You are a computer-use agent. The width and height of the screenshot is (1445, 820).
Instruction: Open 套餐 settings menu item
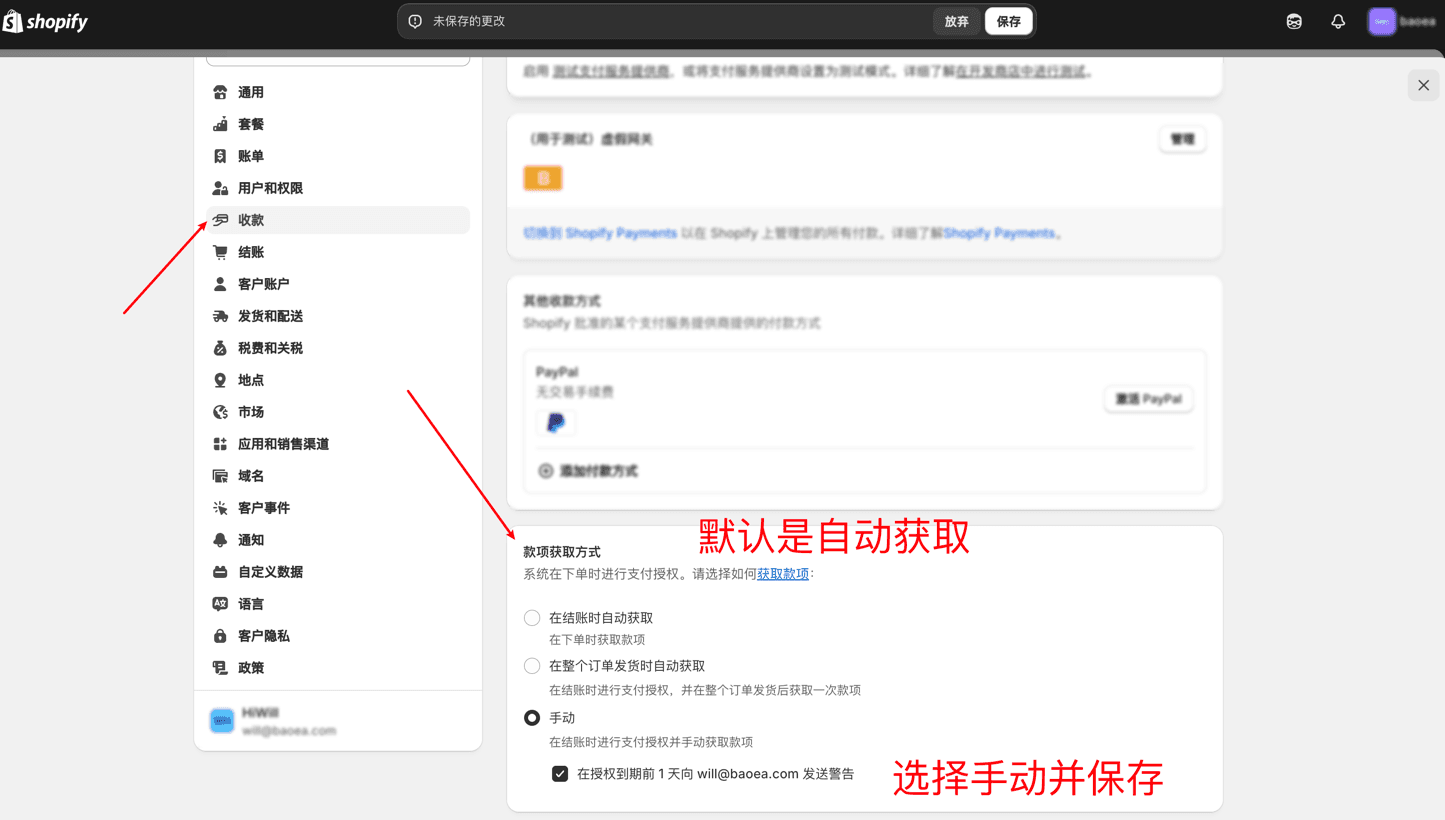pos(338,124)
